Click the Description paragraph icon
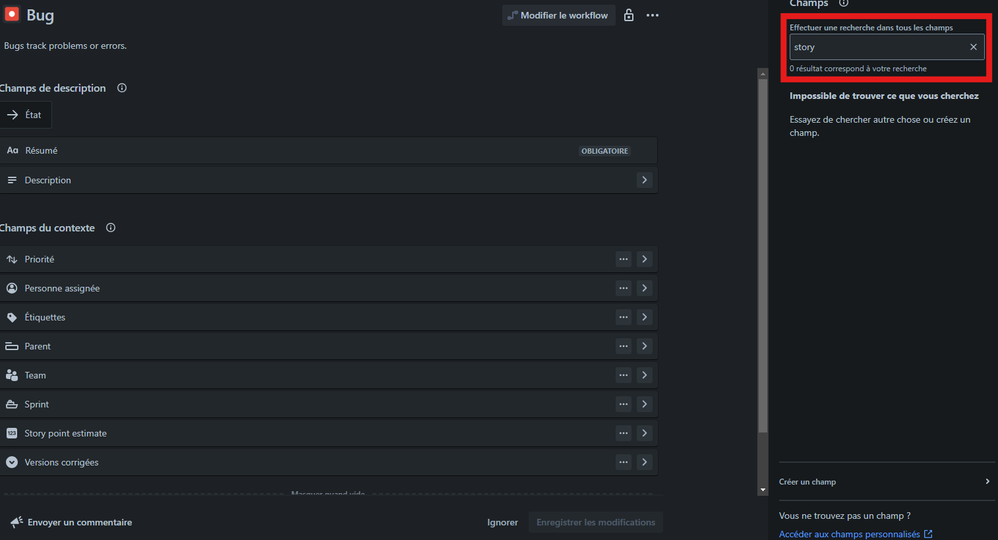The image size is (998, 540). coord(11,180)
